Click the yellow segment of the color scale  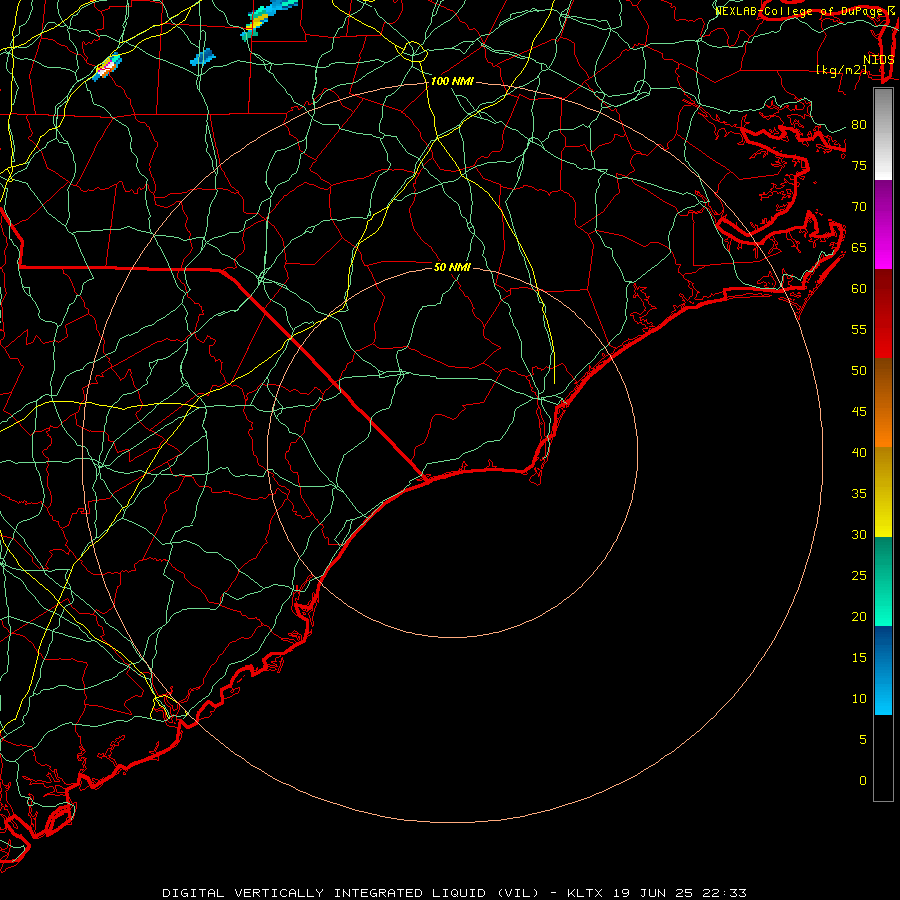click(x=883, y=492)
